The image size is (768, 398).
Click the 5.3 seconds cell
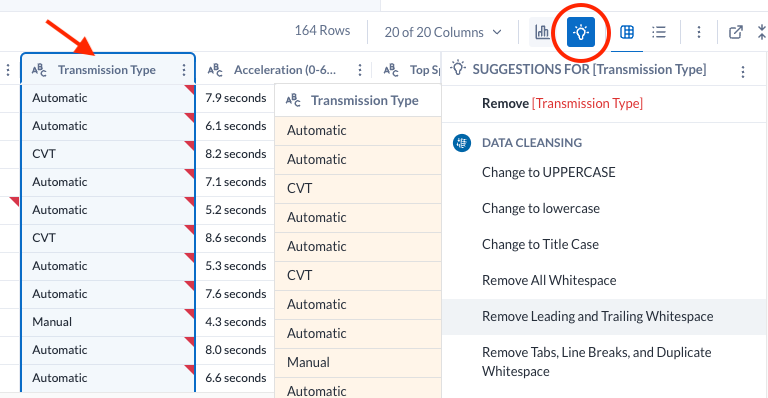click(x=236, y=266)
